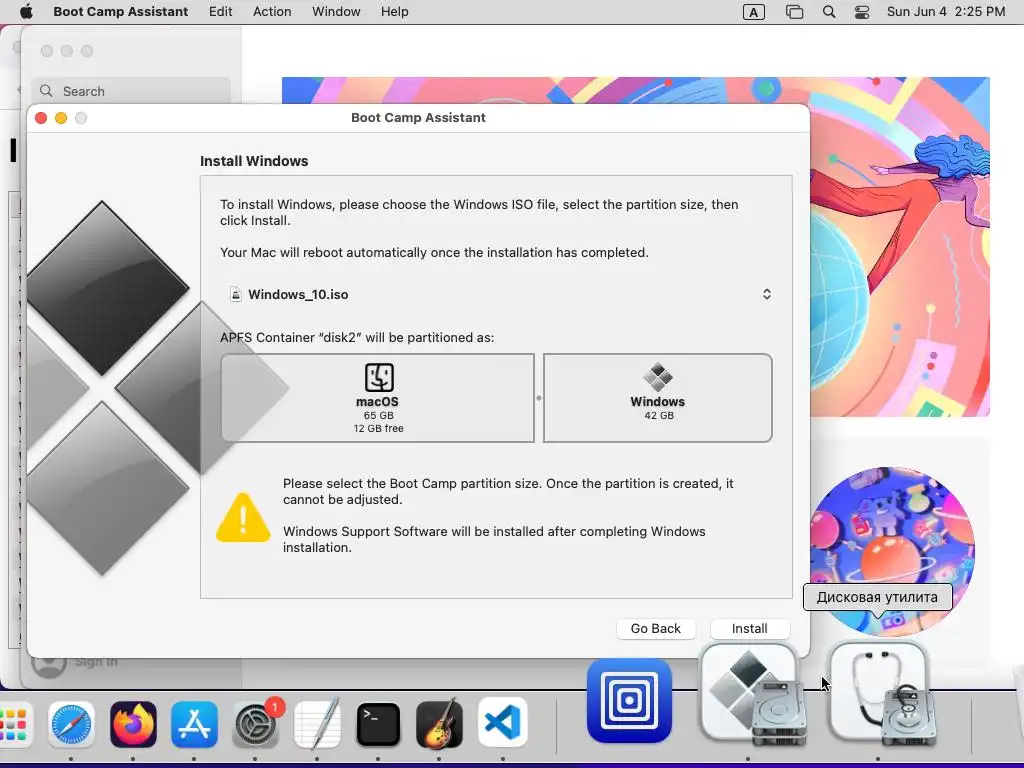Open Spotlight search in menu bar
Viewport: 1024px width, 768px height.
click(x=829, y=12)
